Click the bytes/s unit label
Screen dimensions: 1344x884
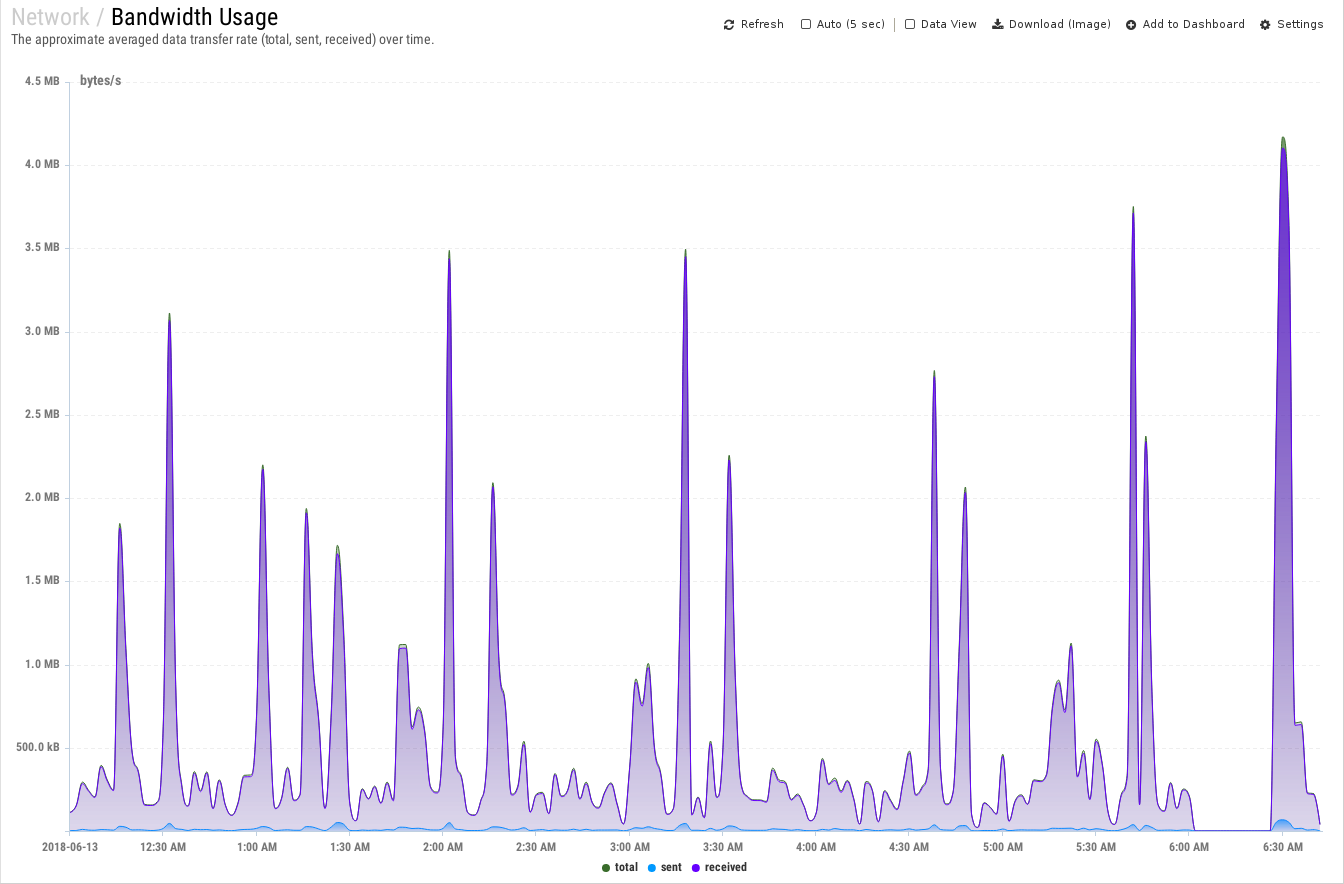100,81
